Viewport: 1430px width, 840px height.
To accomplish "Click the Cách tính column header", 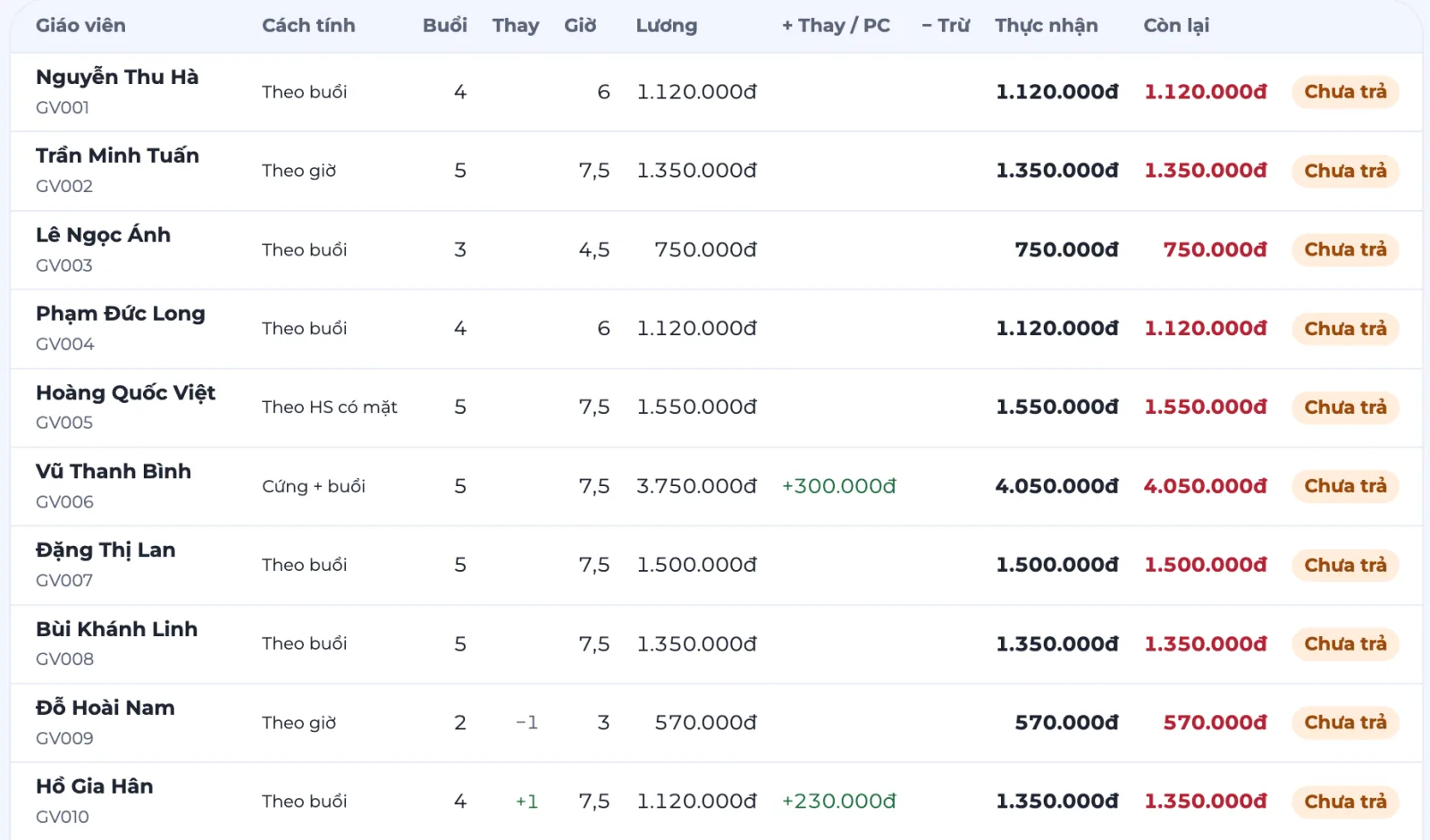I will pyautogui.click(x=308, y=26).
